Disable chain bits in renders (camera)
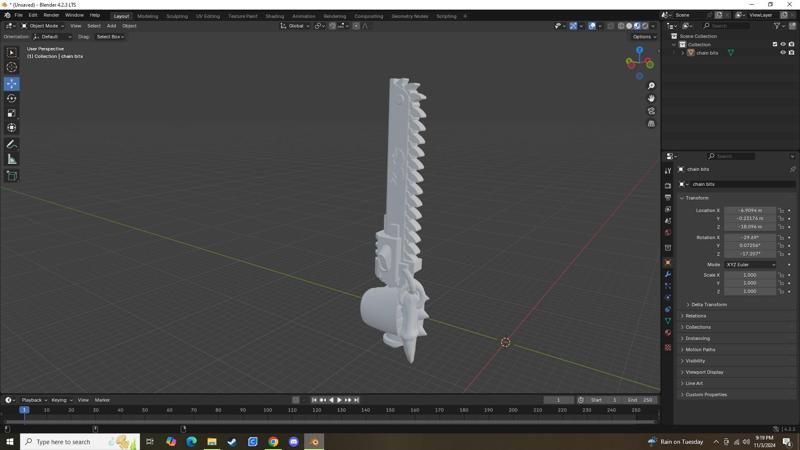 click(x=791, y=53)
